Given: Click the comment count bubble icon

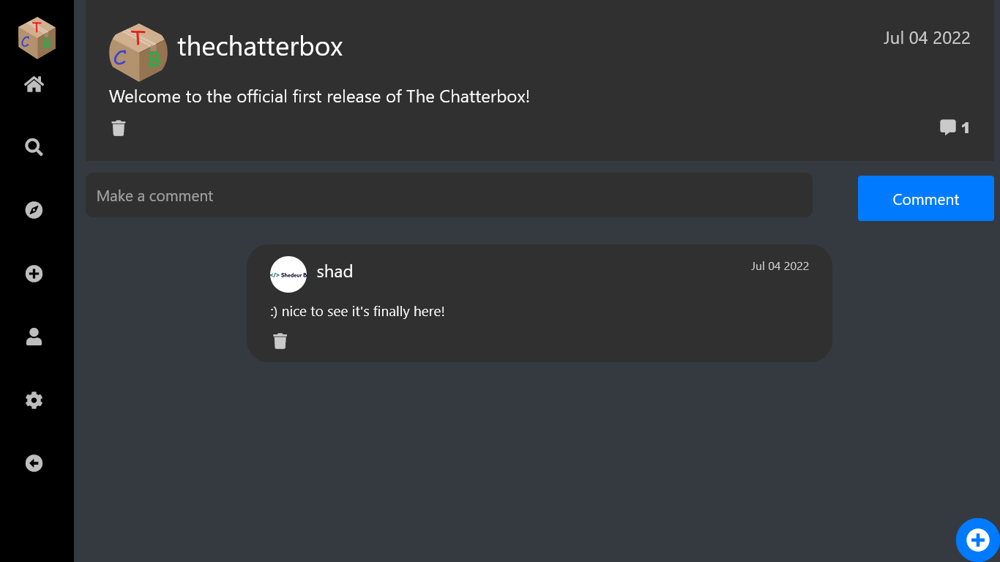Looking at the screenshot, I should [x=948, y=127].
